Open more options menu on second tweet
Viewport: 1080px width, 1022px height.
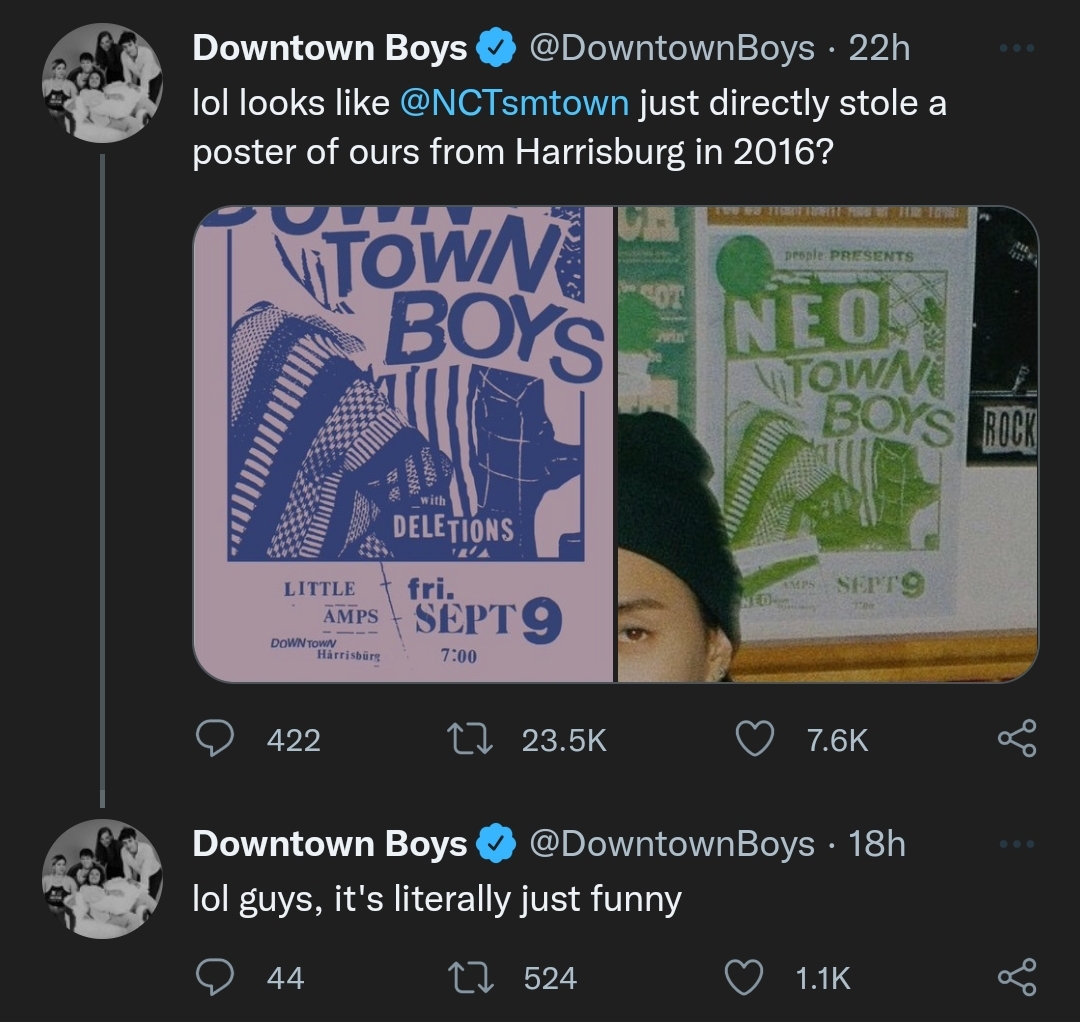pyautogui.click(x=1016, y=845)
